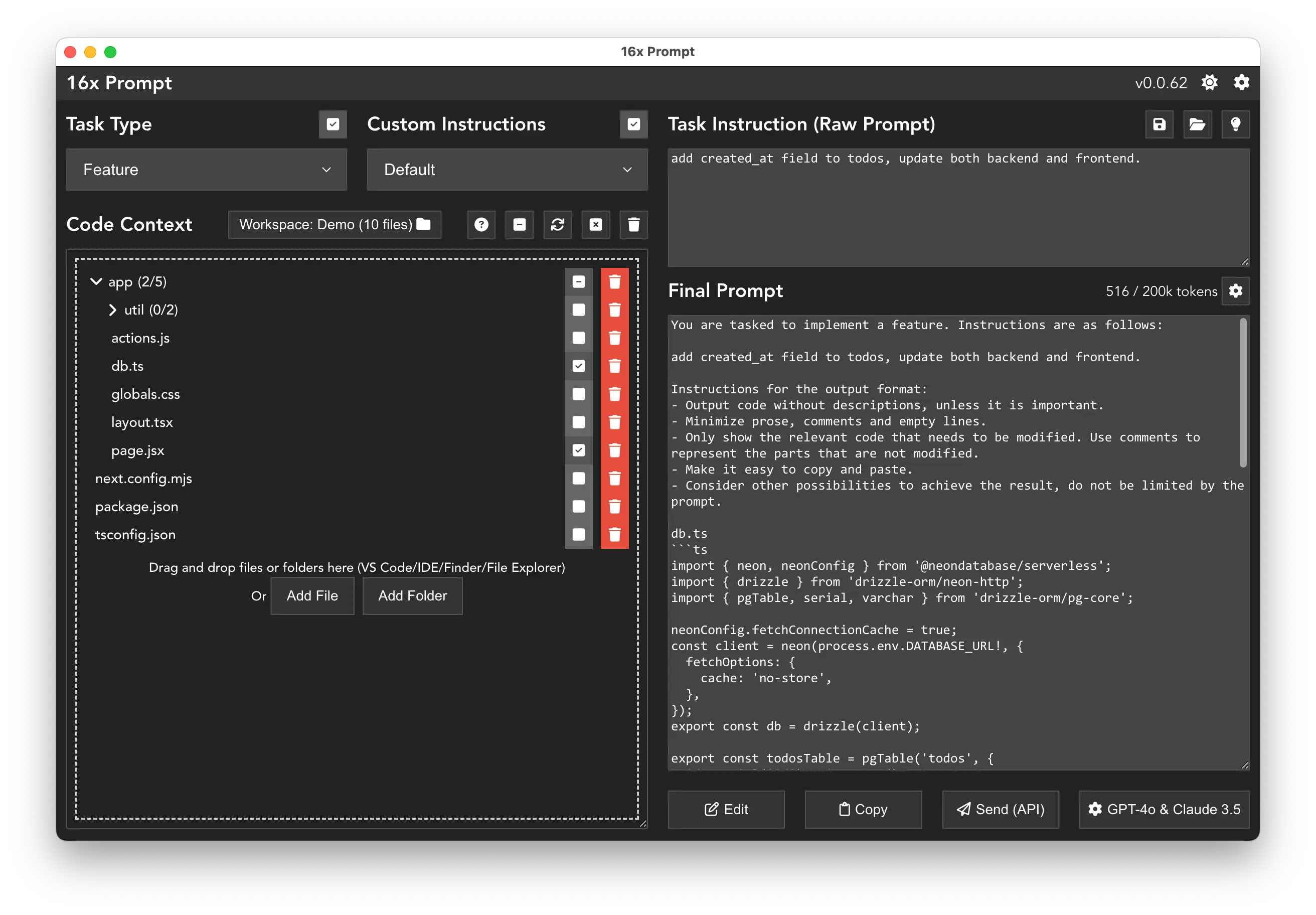The width and height of the screenshot is (1316, 915).
Task: Open app settings gear beside version number
Action: [1241, 83]
